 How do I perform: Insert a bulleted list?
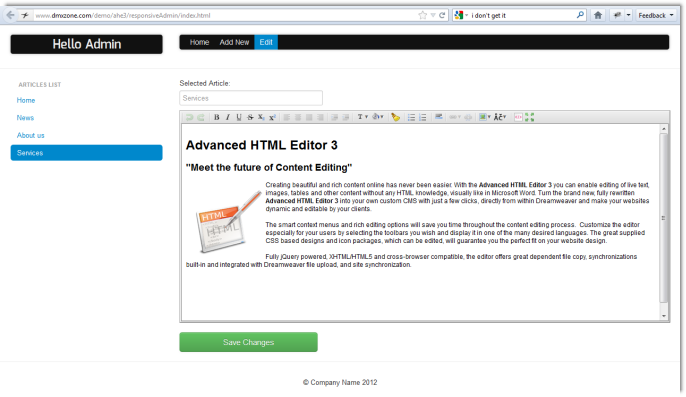pos(411,117)
